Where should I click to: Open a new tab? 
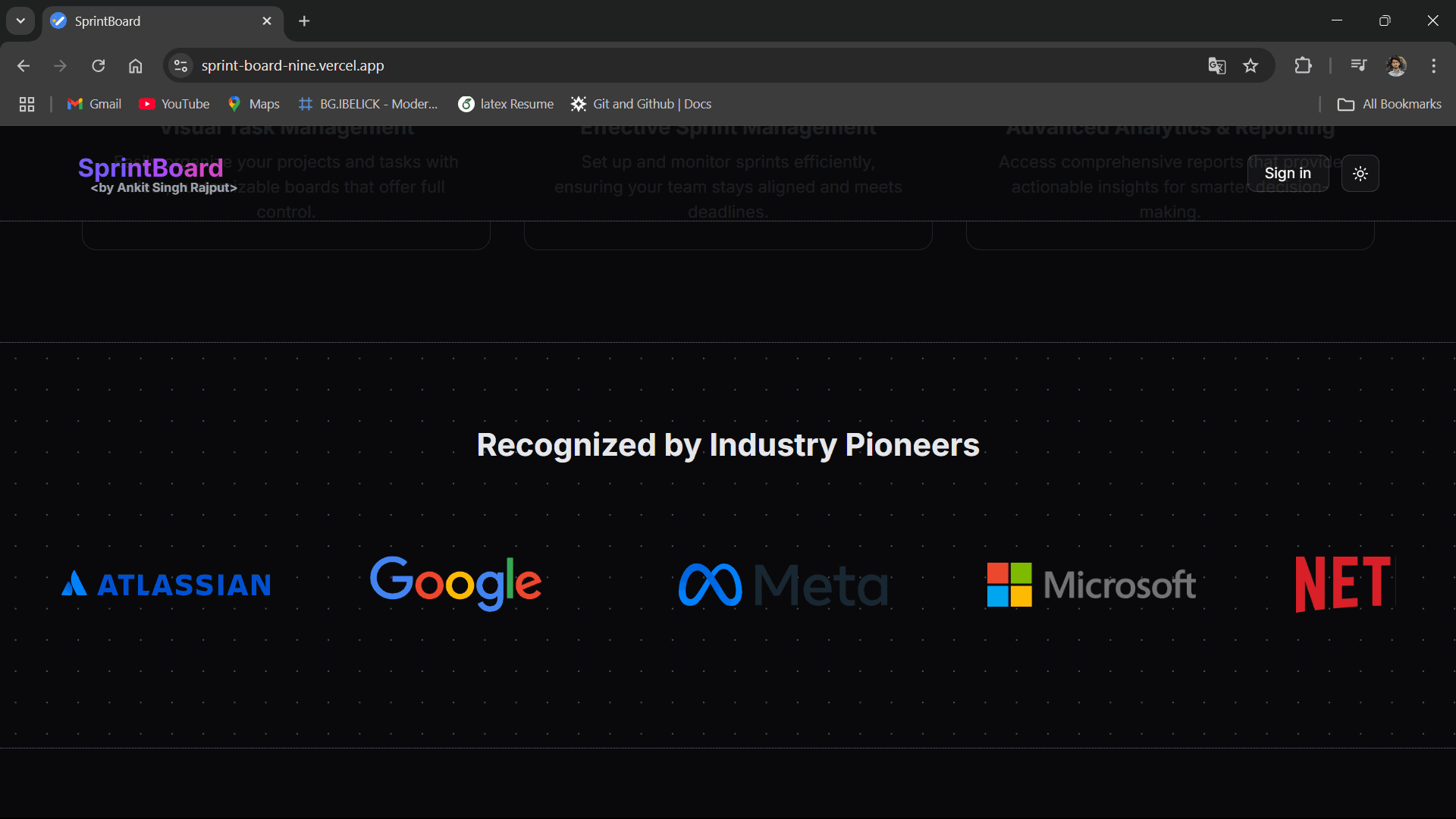[304, 21]
